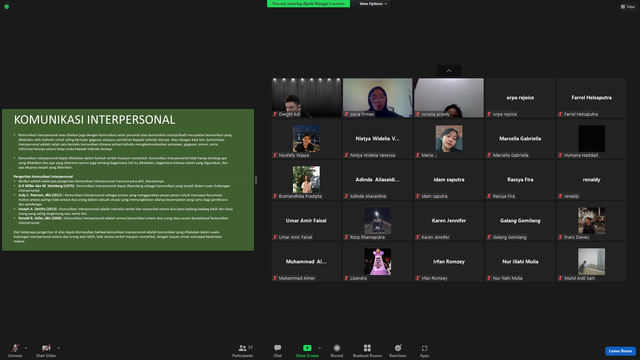
Task: Click the Unmute microphone icon
Action: pyautogui.click(x=15, y=348)
